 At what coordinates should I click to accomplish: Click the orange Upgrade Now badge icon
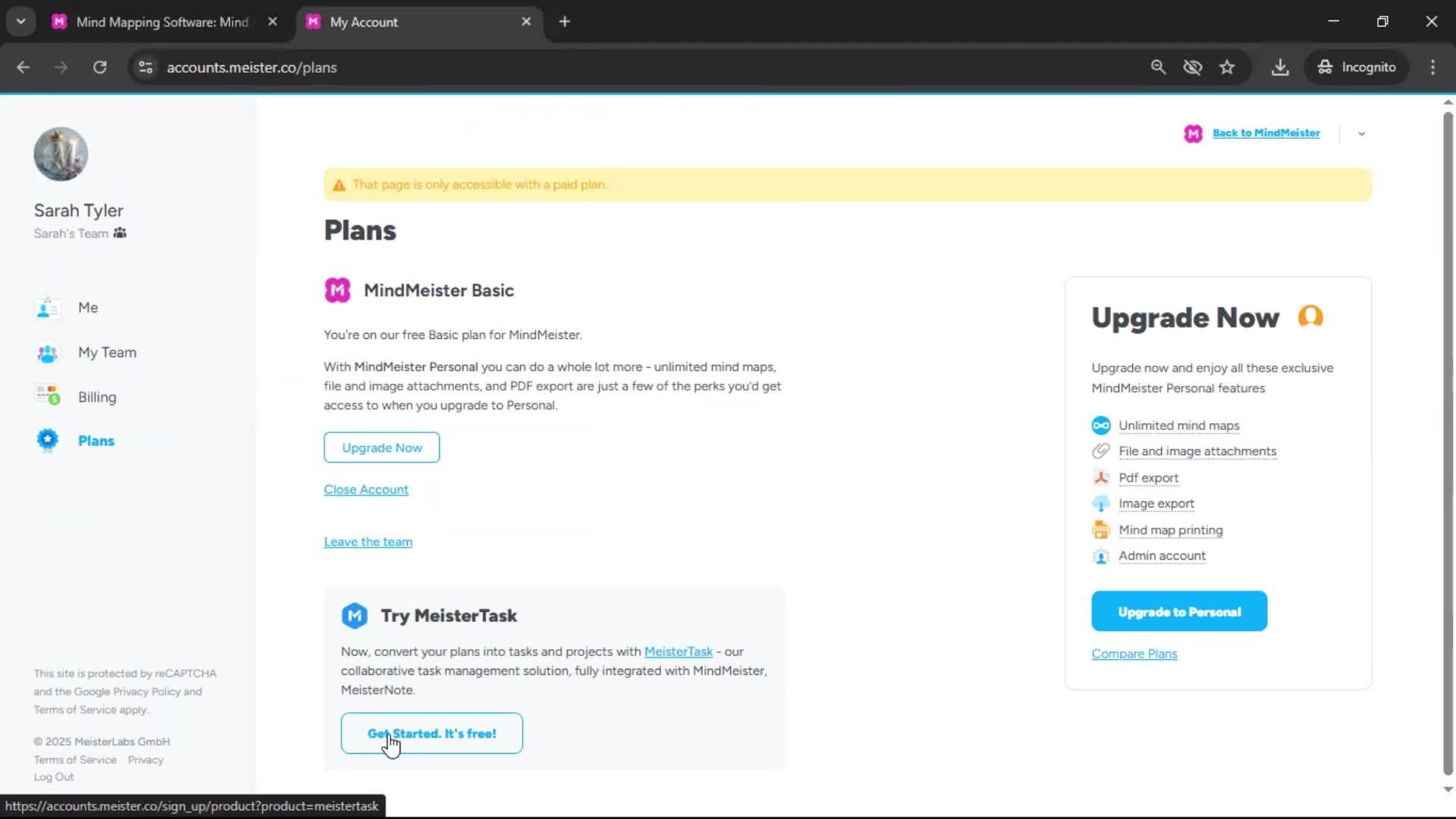[1310, 316]
